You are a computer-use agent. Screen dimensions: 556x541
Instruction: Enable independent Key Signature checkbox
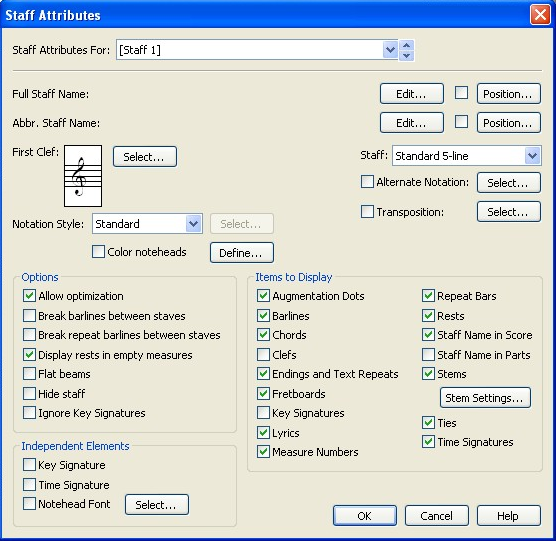(29, 464)
